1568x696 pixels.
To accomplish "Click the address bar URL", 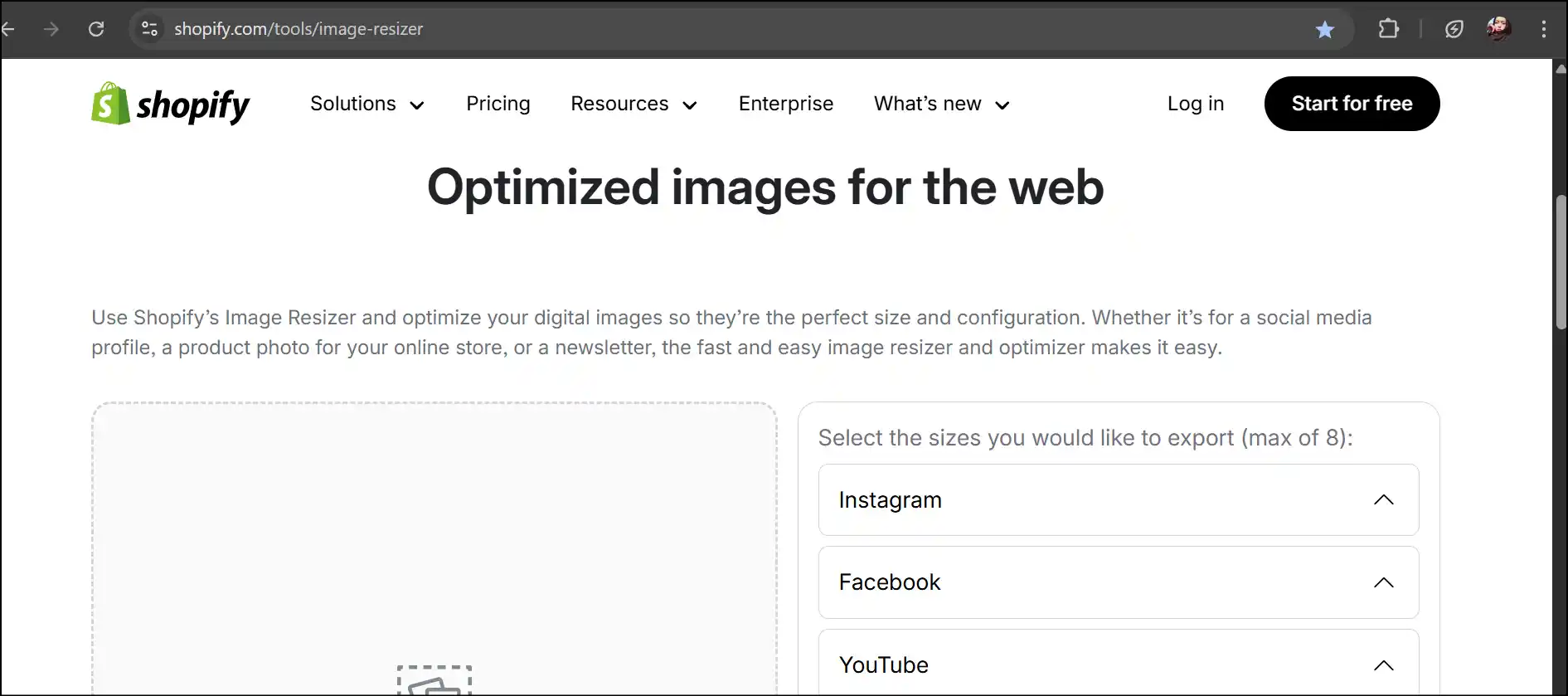I will tap(299, 29).
